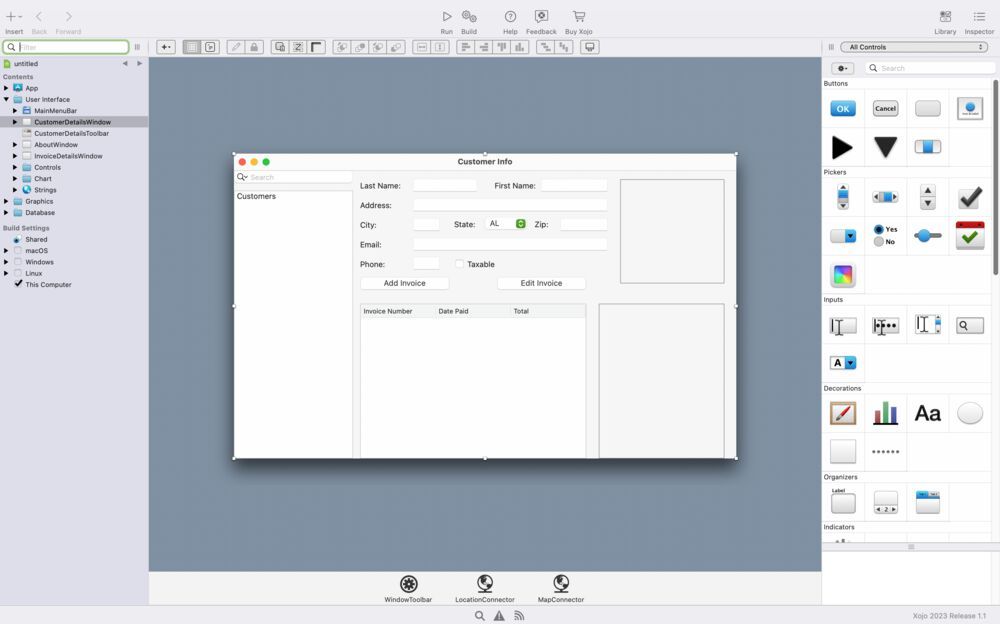The height and width of the screenshot is (624, 1000).
Task: Click the navigator Filter field
Action: [66, 47]
